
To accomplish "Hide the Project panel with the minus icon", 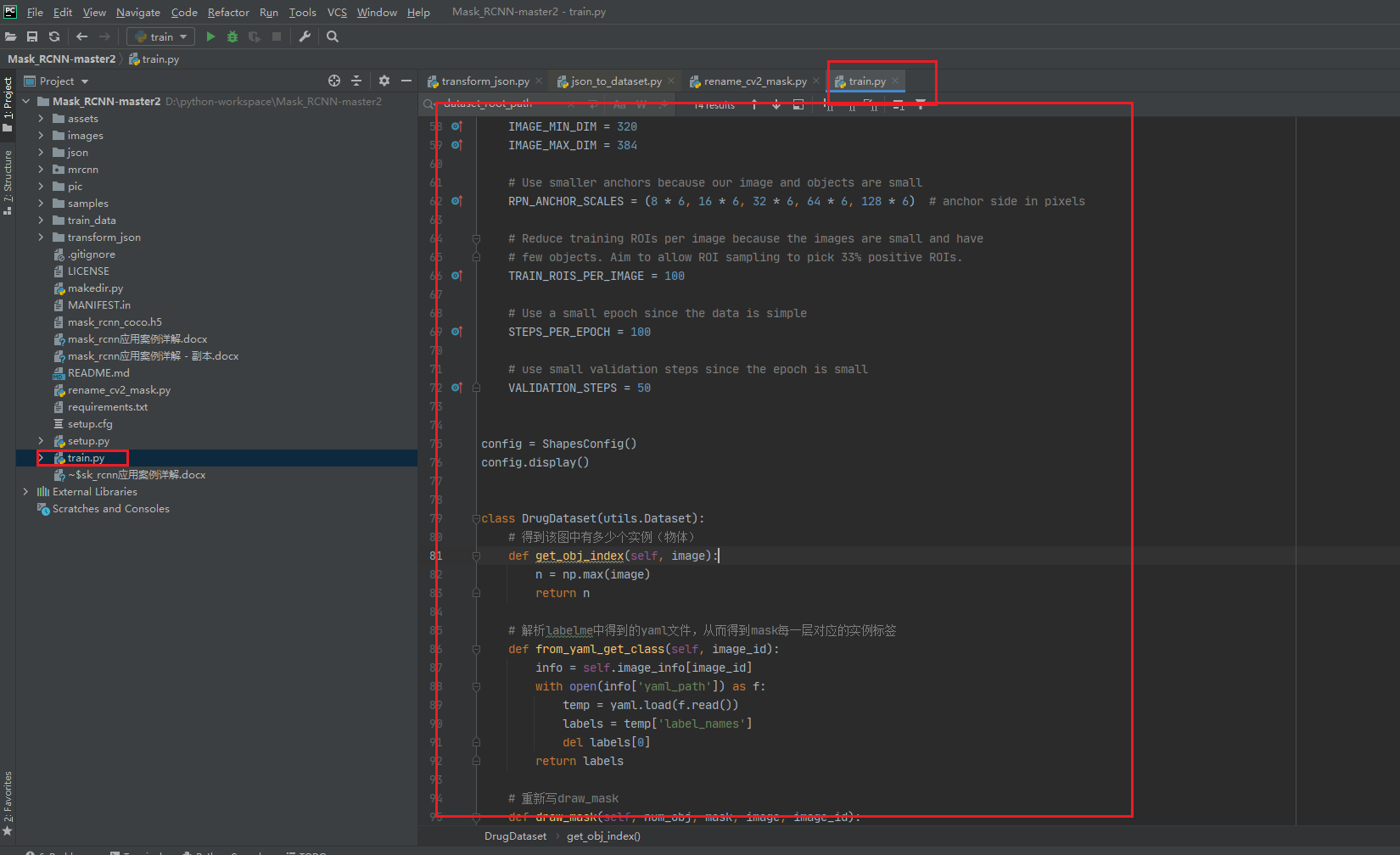I will [406, 81].
